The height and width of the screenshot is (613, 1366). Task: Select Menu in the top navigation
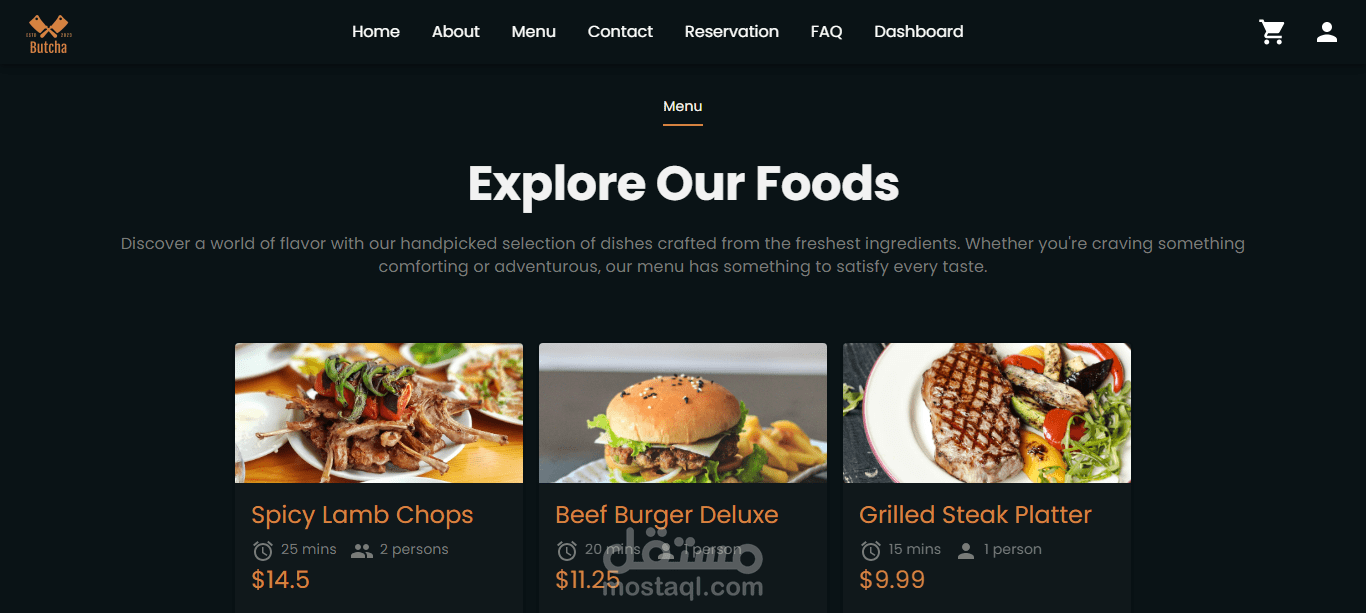coord(534,32)
